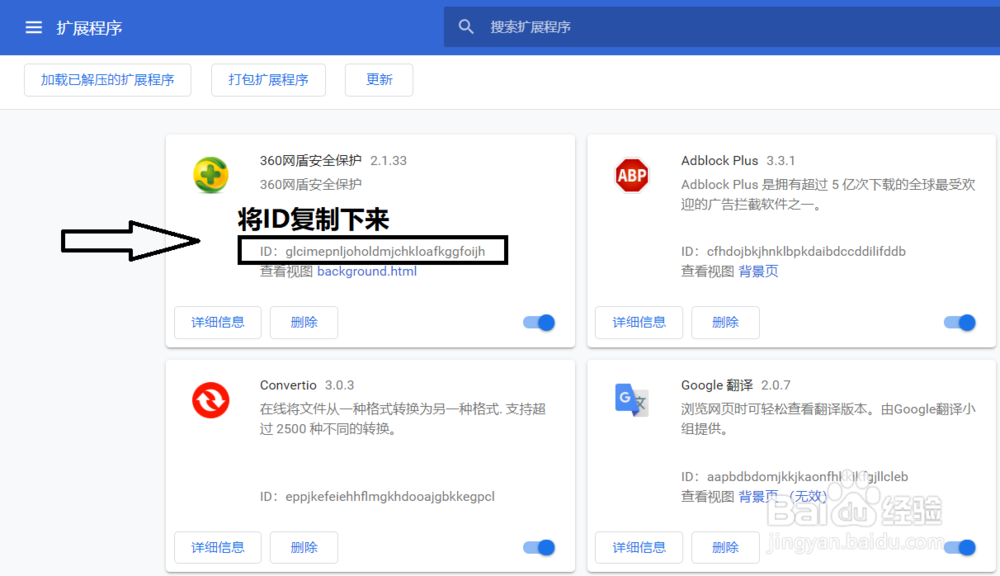
Task: Click the Adblock Plus description text
Action: (828, 194)
